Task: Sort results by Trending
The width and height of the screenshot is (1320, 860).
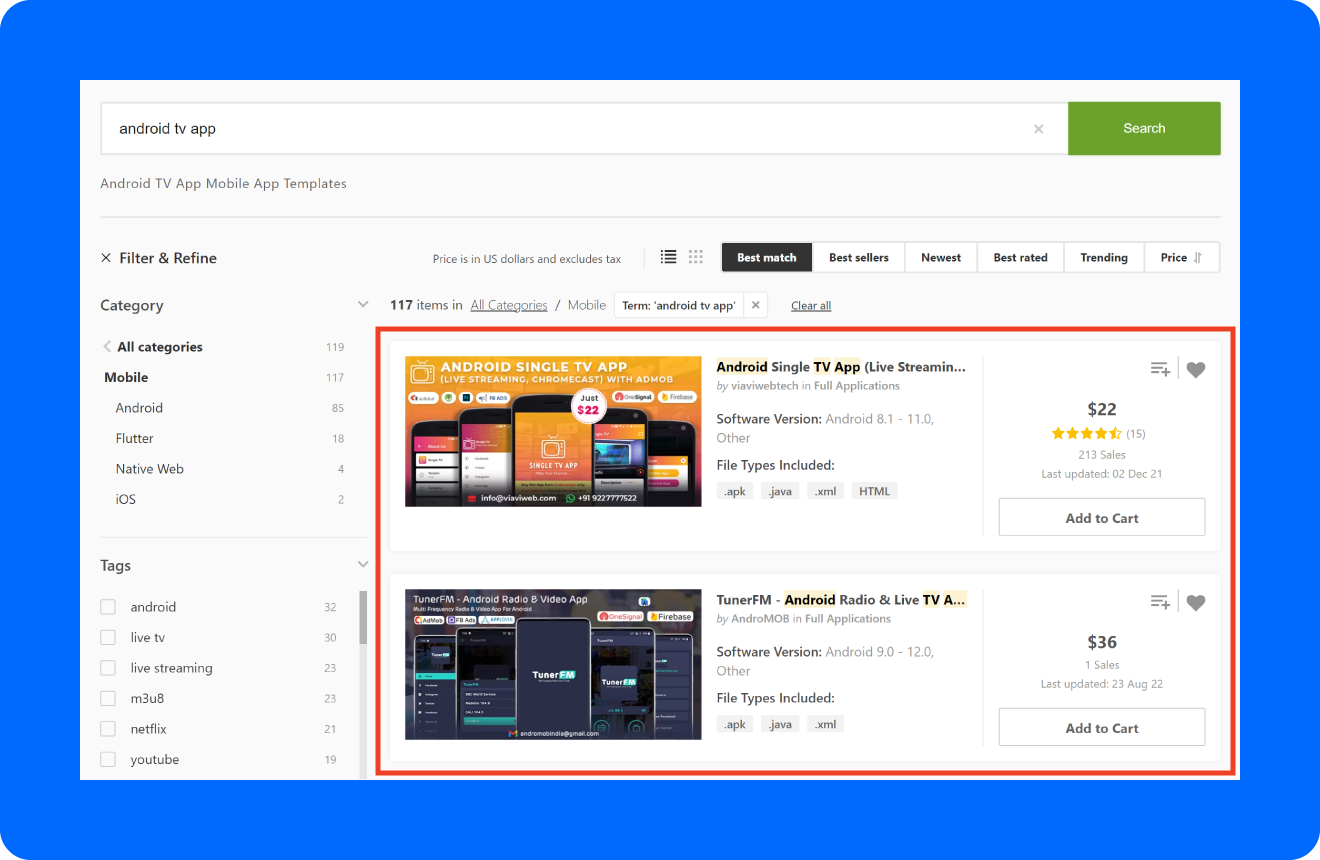Action: (x=1104, y=257)
